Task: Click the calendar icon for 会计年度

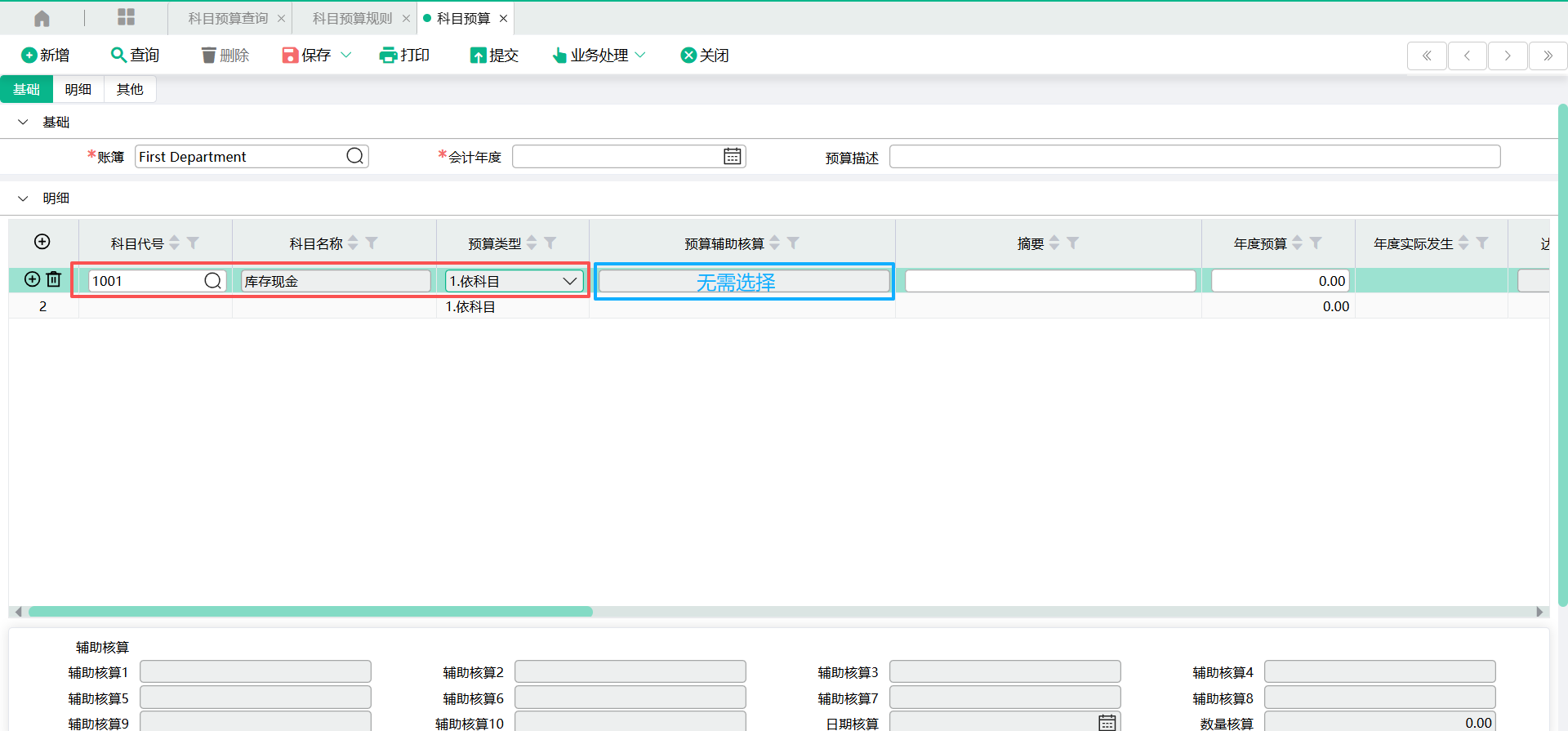Action: (732, 156)
